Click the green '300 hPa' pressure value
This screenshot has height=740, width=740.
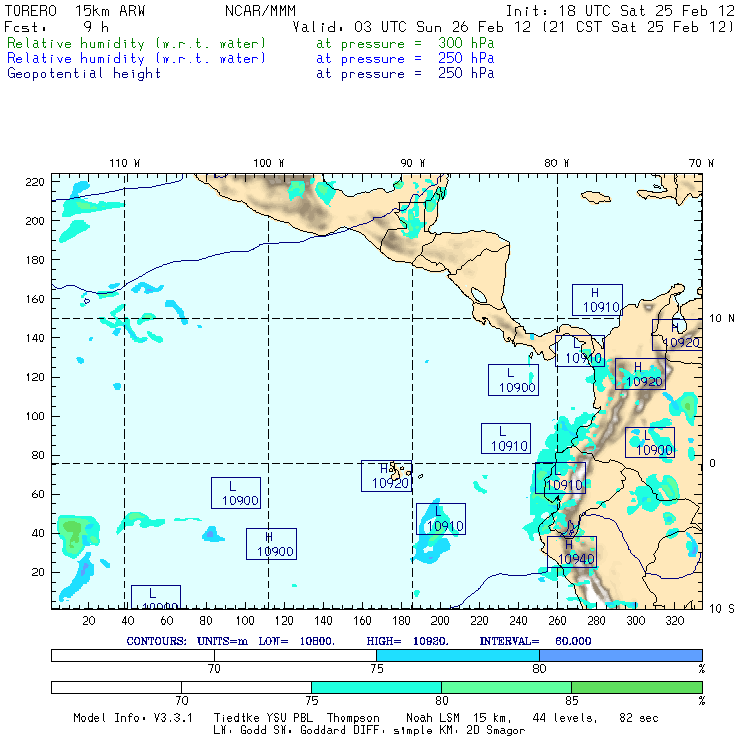(466, 43)
